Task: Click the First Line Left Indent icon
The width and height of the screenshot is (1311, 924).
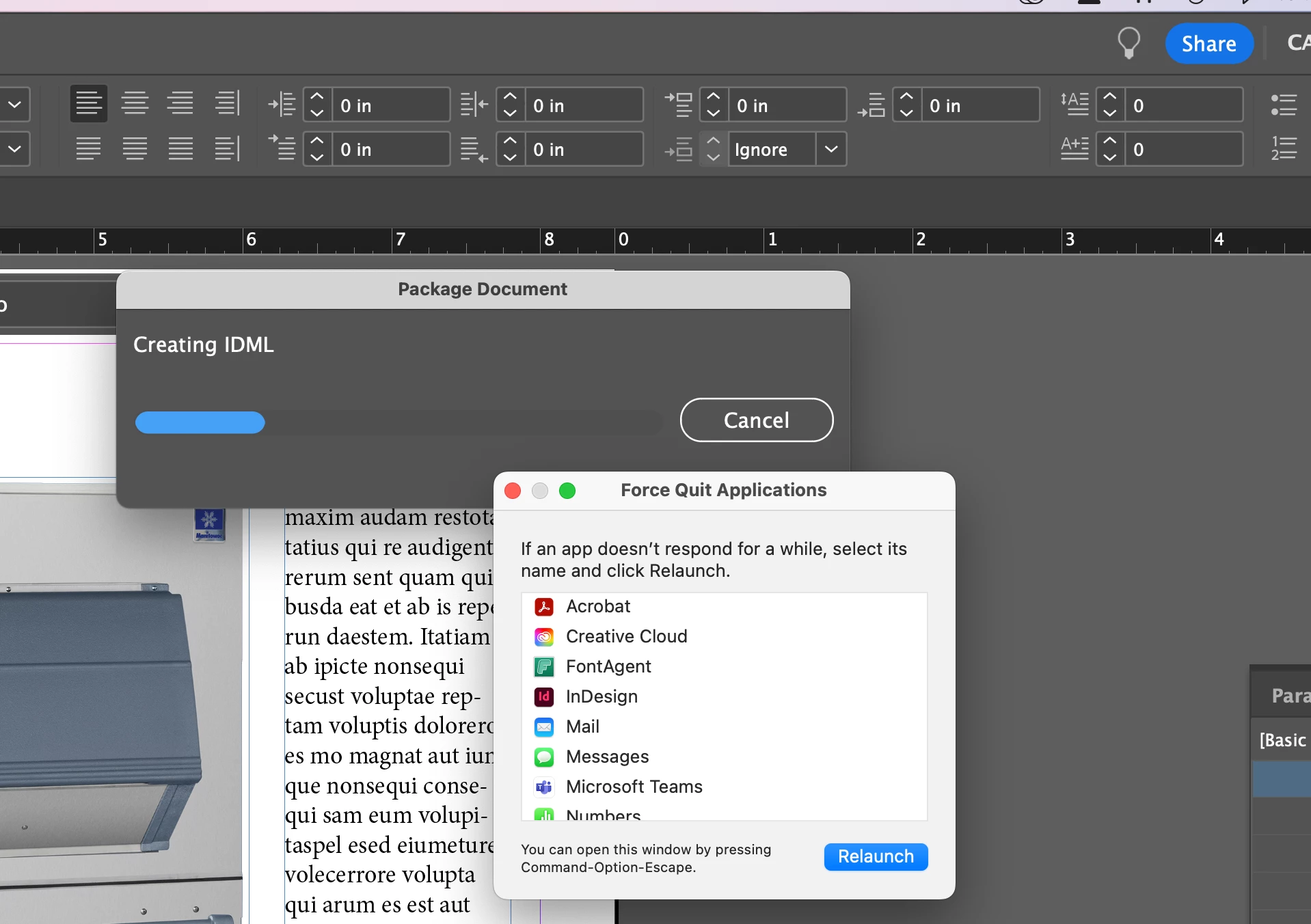Action: point(282,148)
